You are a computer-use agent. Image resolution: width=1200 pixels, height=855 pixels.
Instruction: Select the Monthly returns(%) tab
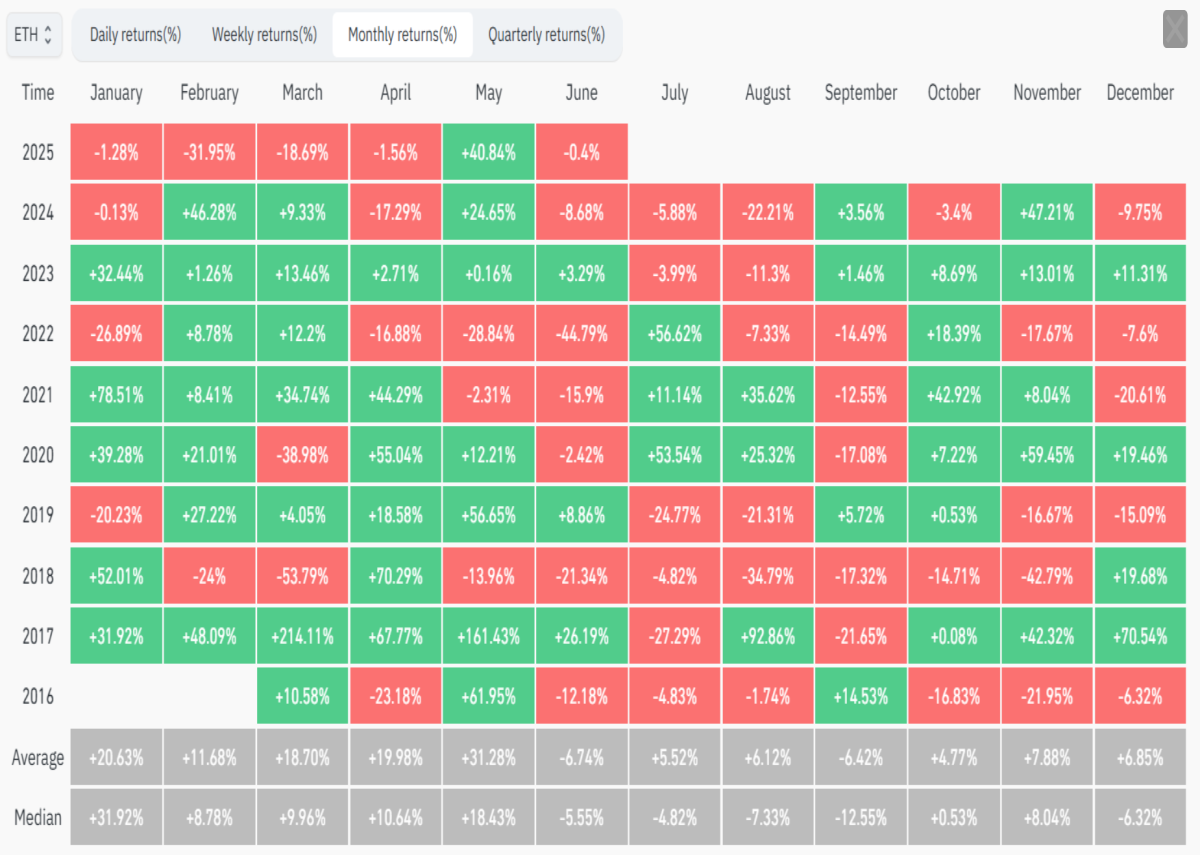pyautogui.click(x=402, y=35)
